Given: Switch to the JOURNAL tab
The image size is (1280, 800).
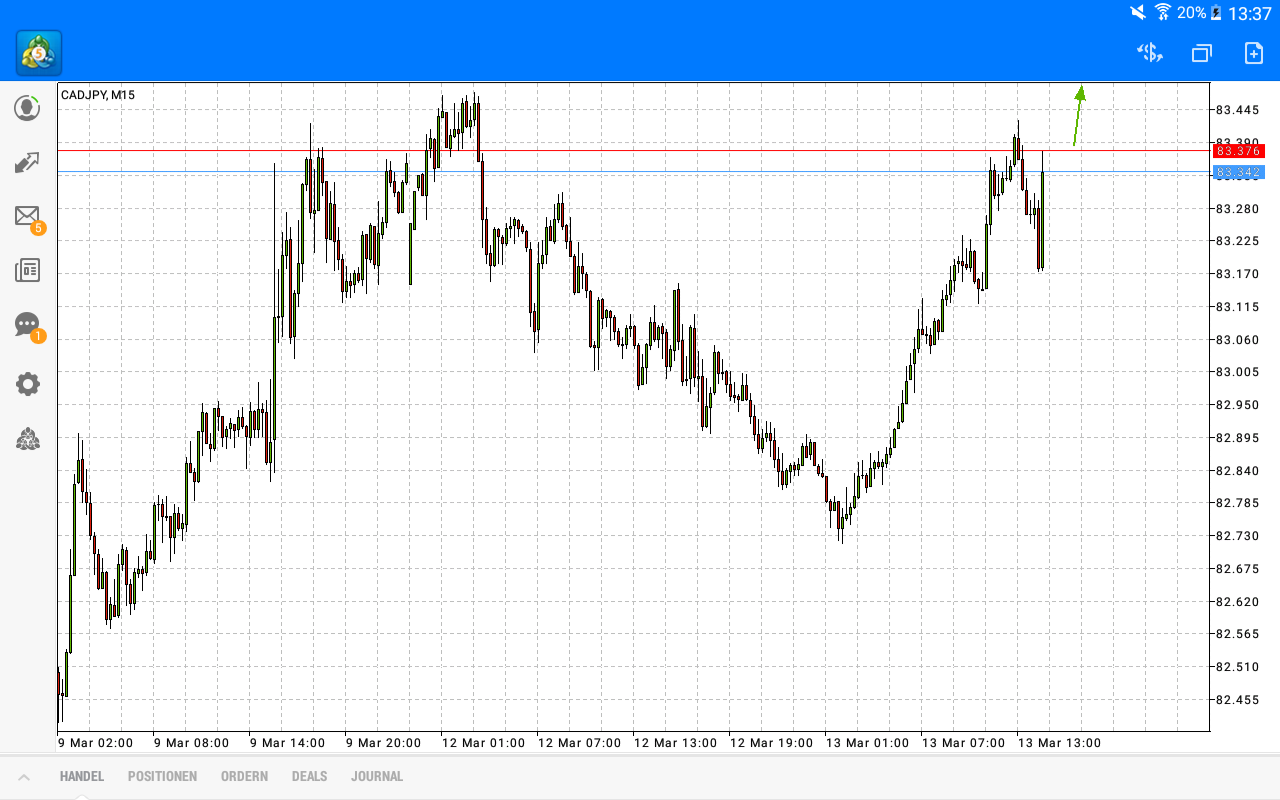Looking at the screenshot, I should [377, 776].
